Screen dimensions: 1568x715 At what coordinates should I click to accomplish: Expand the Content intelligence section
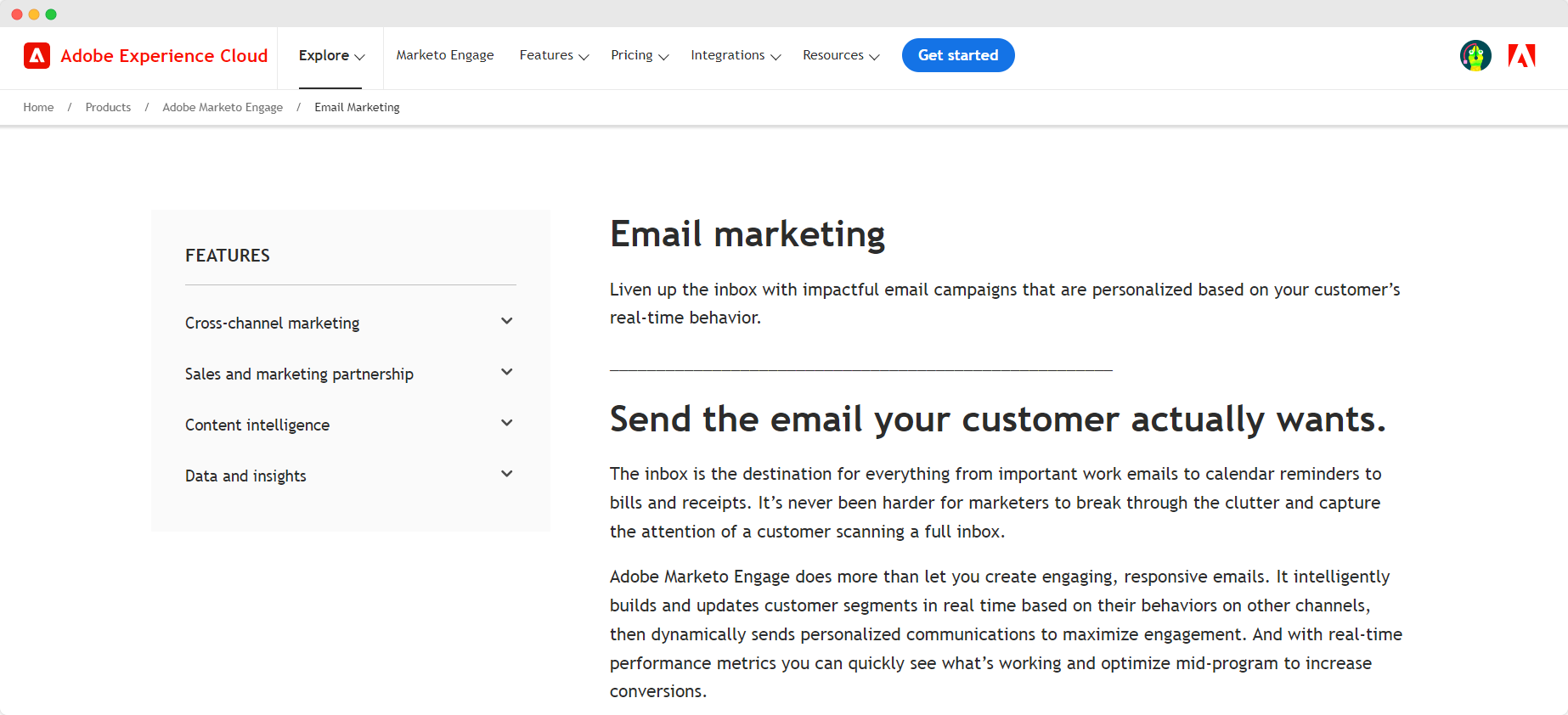click(507, 423)
